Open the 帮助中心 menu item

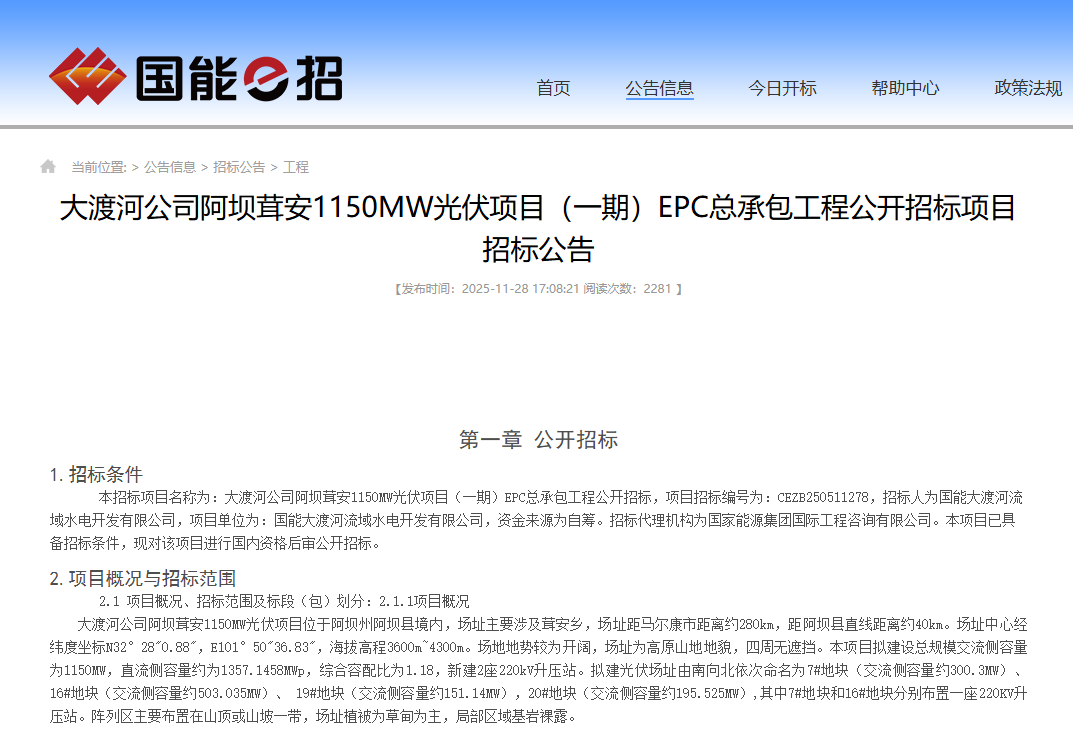coord(905,88)
